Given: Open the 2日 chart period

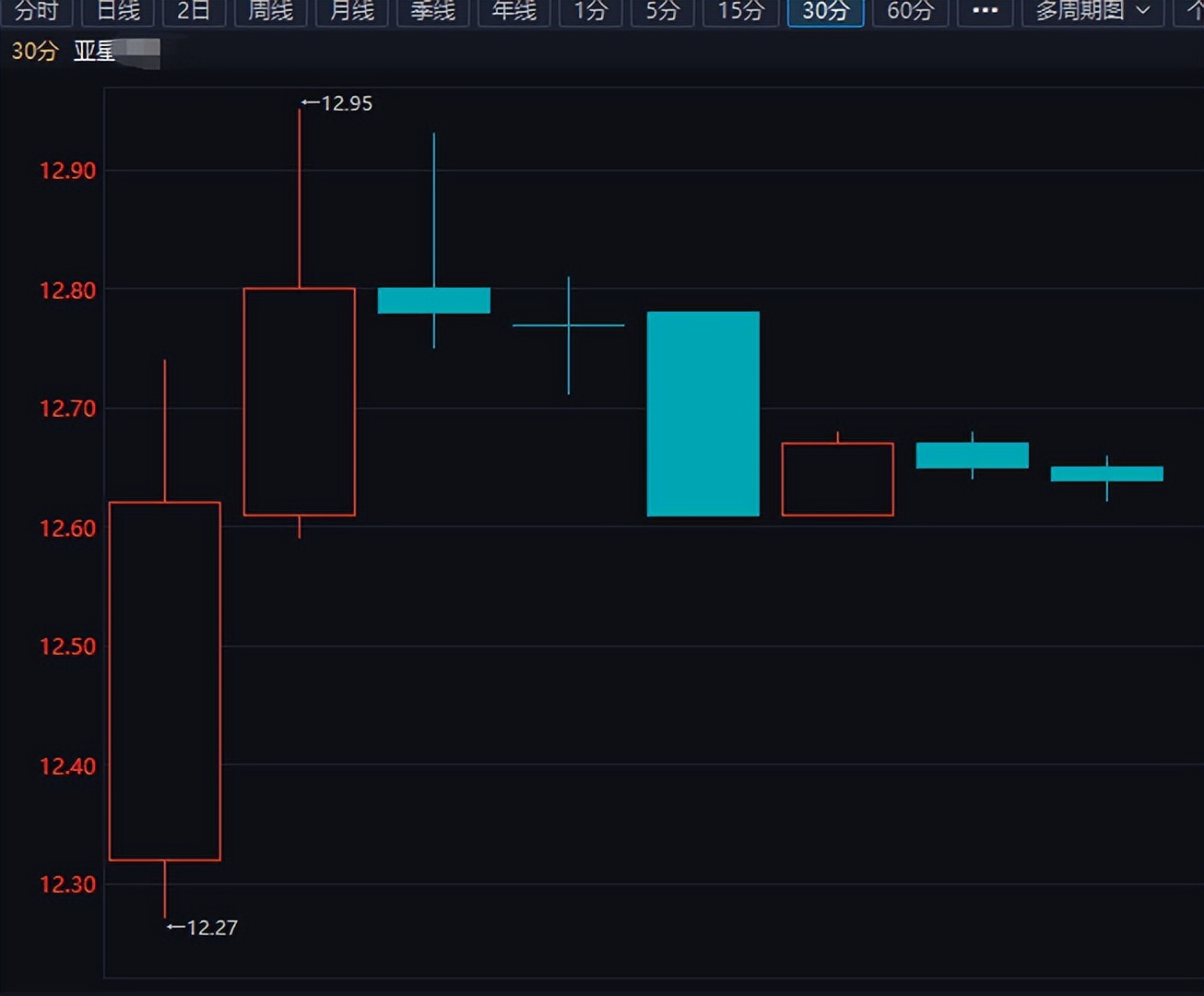Looking at the screenshot, I should [194, 11].
